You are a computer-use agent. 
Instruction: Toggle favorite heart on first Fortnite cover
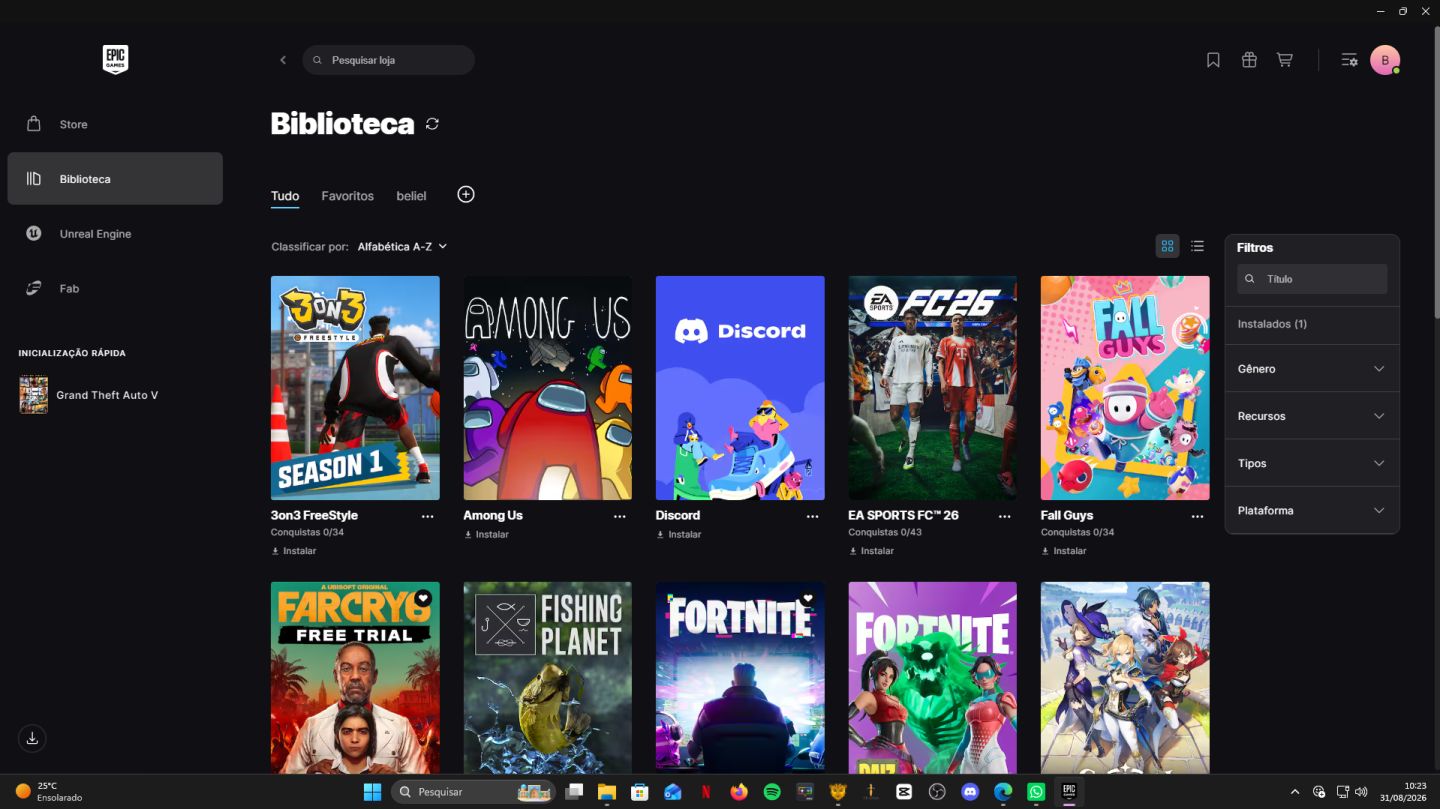coord(808,598)
